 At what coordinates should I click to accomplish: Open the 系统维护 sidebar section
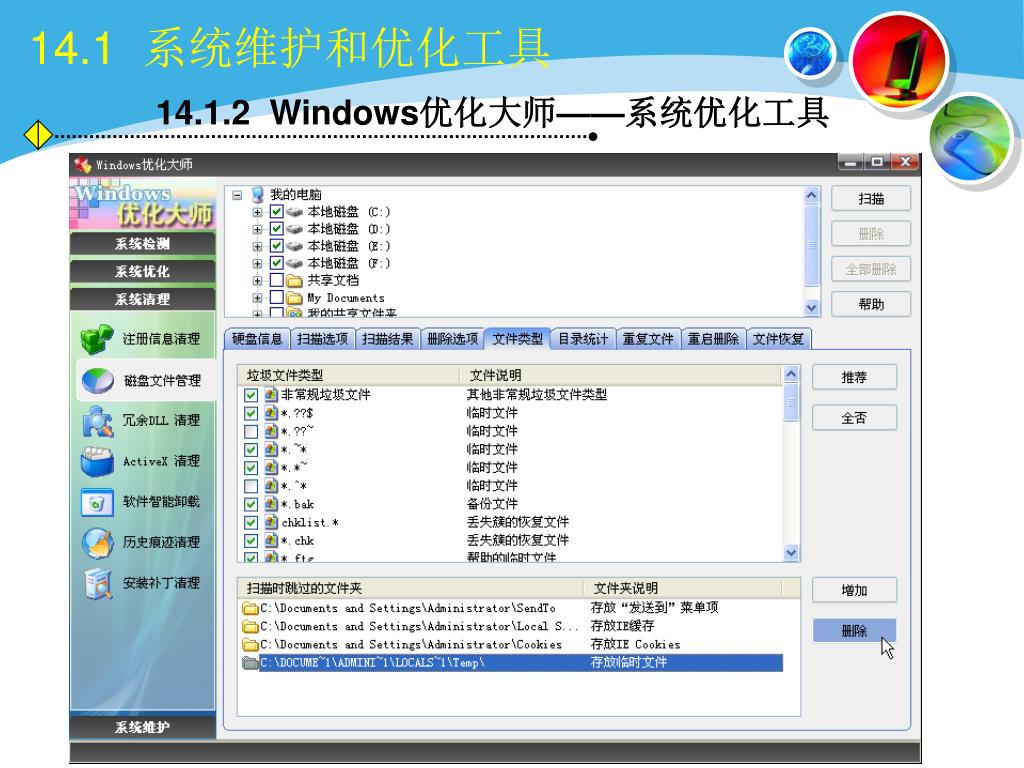point(142,728)
